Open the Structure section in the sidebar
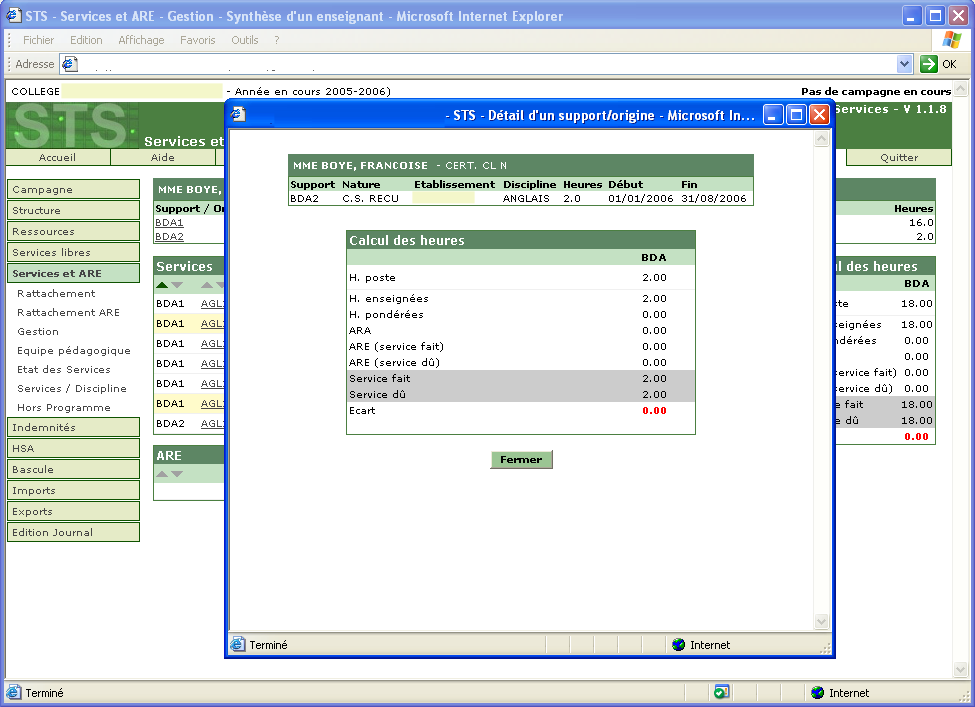975x707 pixels. point(73,210)
